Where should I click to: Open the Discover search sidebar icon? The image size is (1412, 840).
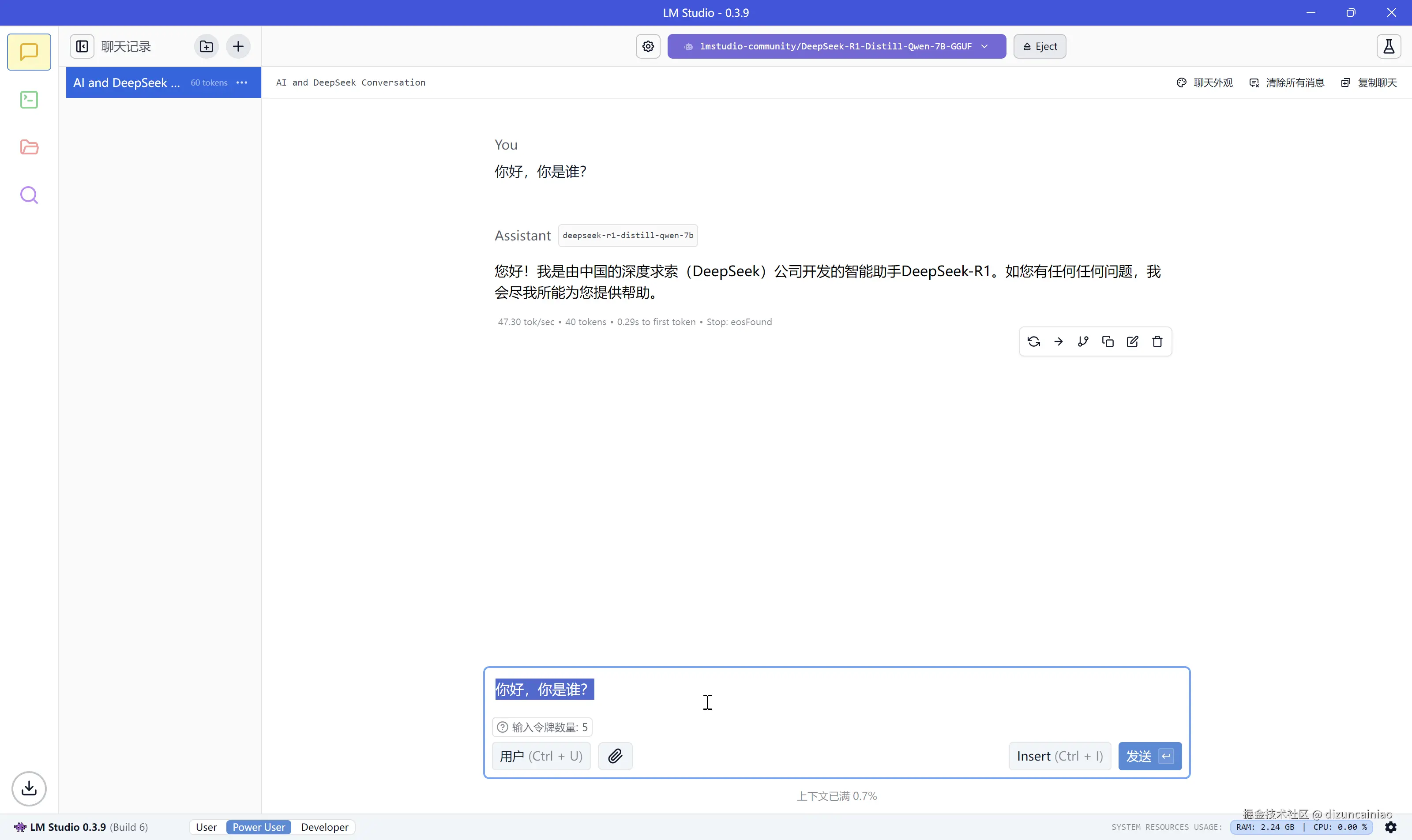[x=29, y=195]
